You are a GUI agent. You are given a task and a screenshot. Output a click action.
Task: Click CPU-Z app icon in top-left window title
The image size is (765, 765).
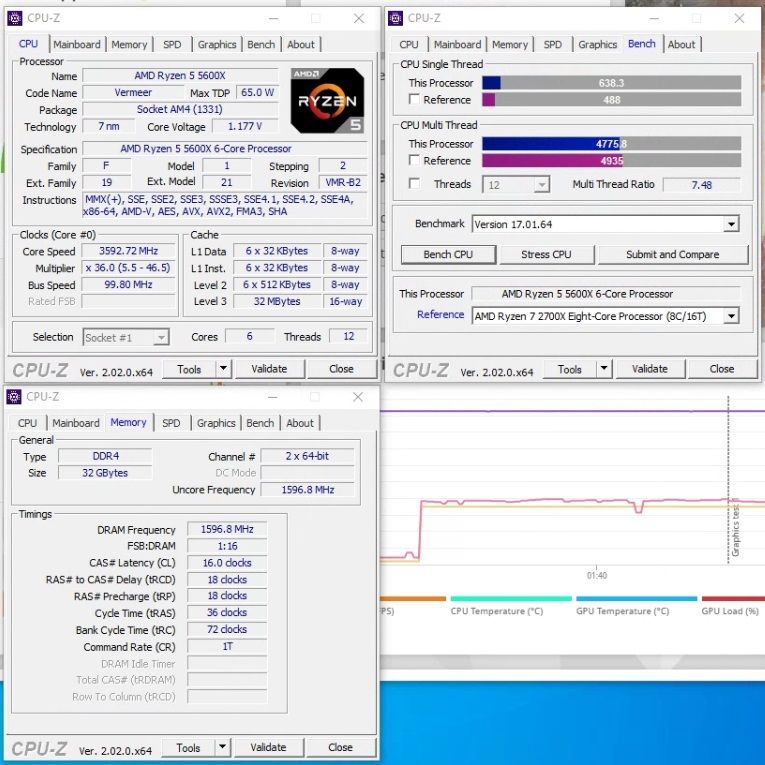coord(15,19)
